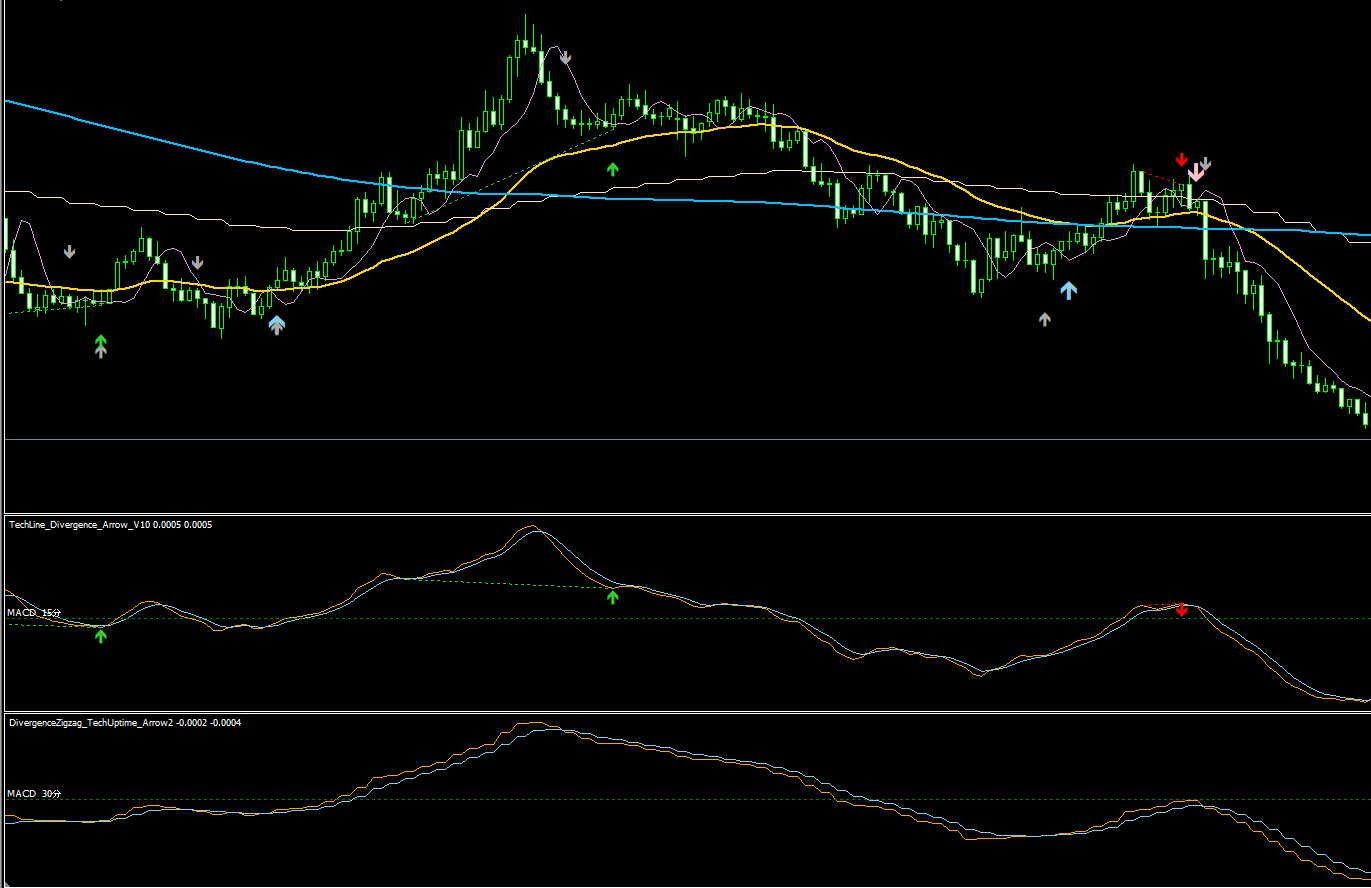Select the MACD_30分 label
Image resolution: width=1371 pixels, height=888 pixels.
click(x=34, y=793)
